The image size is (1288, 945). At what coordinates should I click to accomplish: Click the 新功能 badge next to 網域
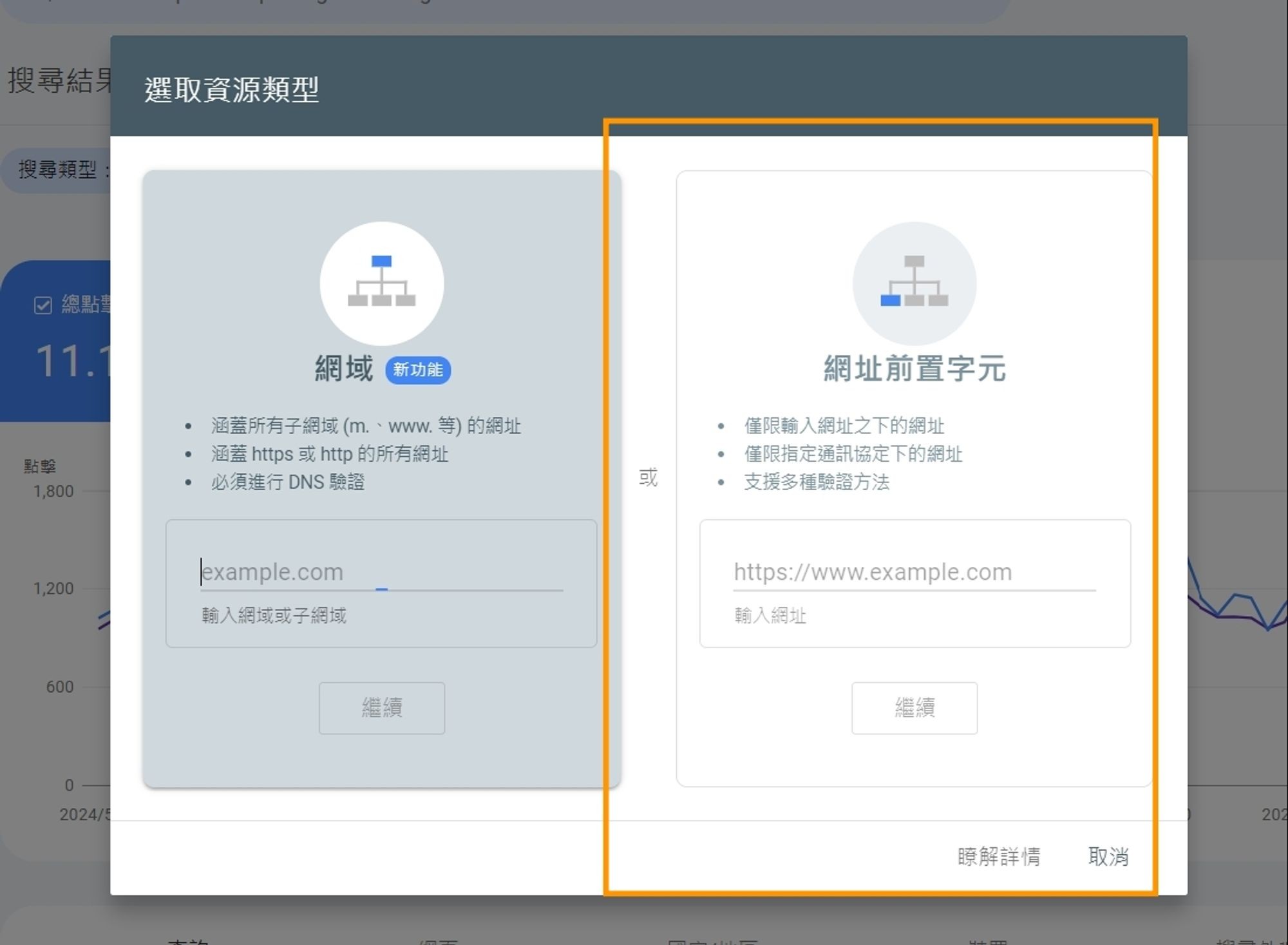pyautogui.click(x=418, y=370)
